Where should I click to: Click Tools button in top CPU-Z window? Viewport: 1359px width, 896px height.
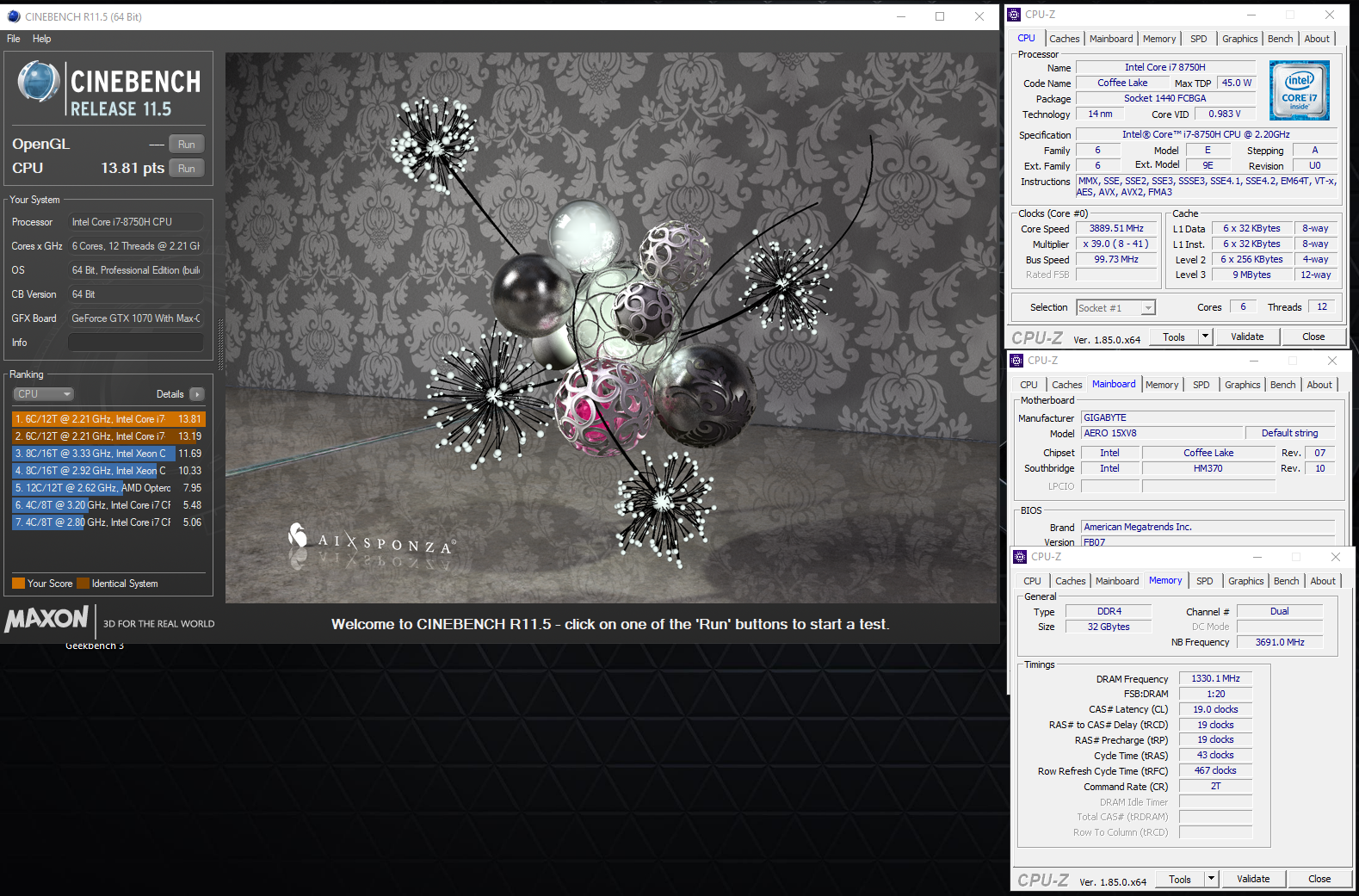click(x=1174, y=337)
